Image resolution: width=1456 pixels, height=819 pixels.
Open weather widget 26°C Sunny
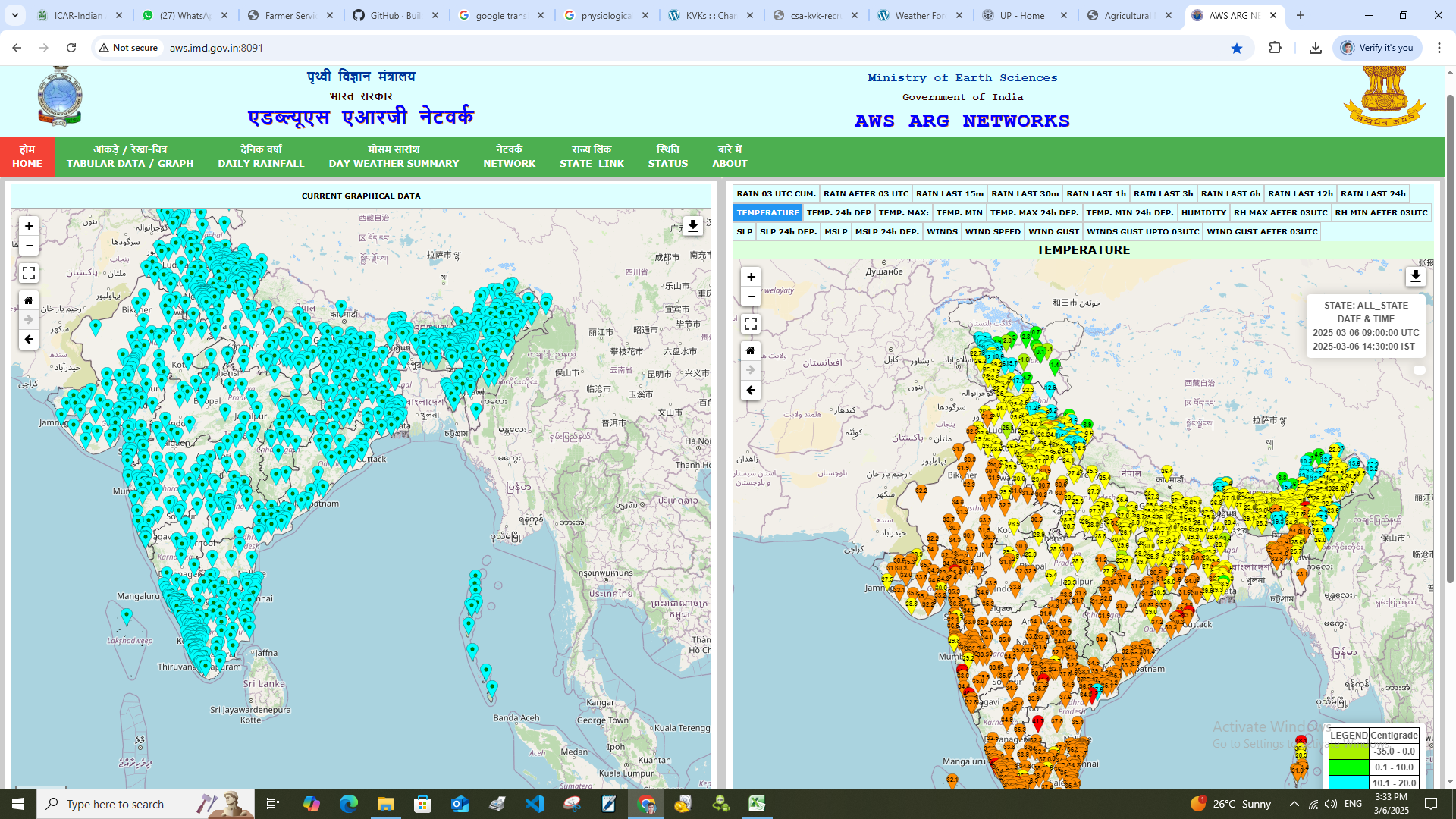point(1230,804)
